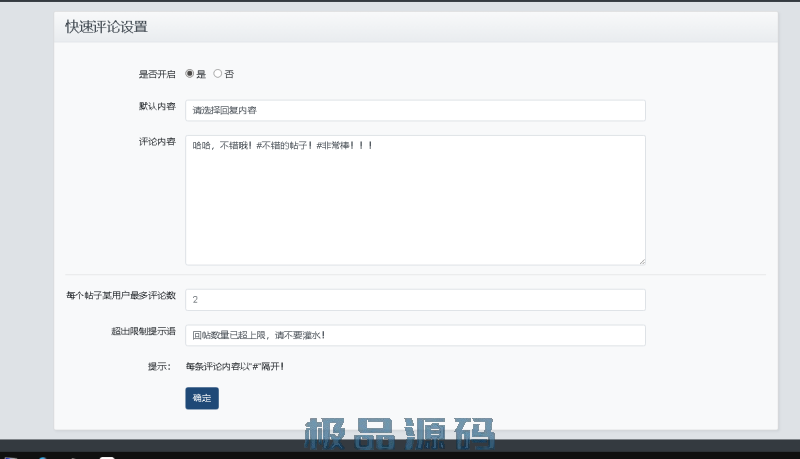Image resolution: width=800 pixels, height=459 pixels.
Task: Place cursor at end of "#非常棒！！！" text
Action: pos(375,146)
